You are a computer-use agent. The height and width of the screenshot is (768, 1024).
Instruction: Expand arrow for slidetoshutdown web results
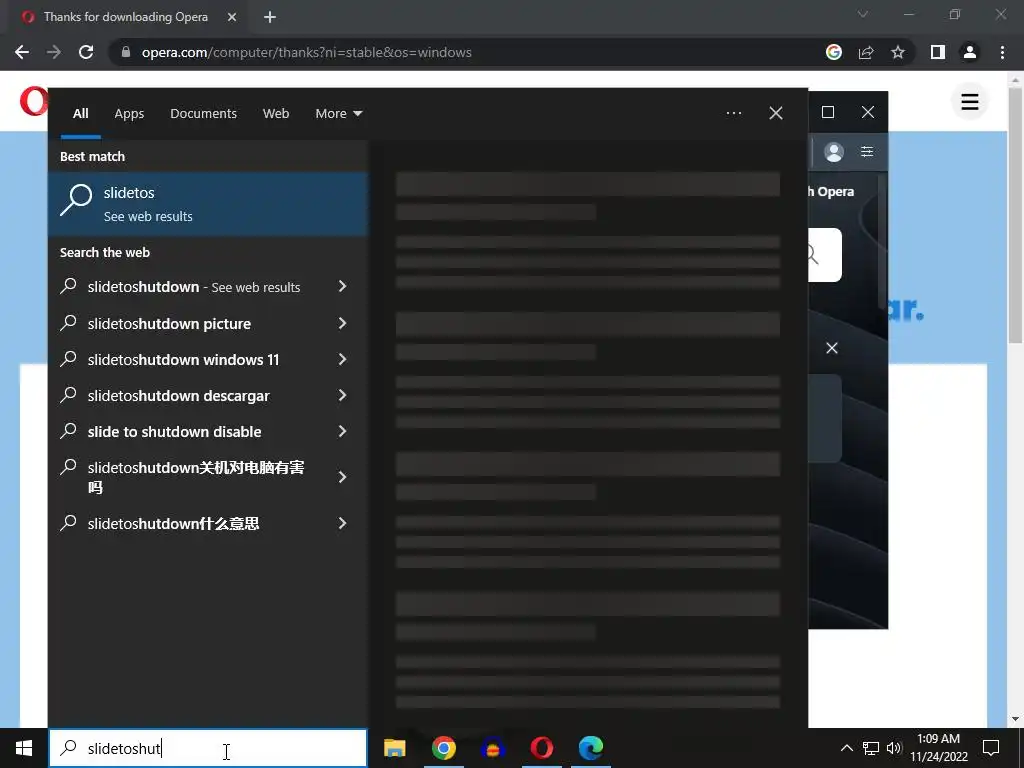point(342,286)
